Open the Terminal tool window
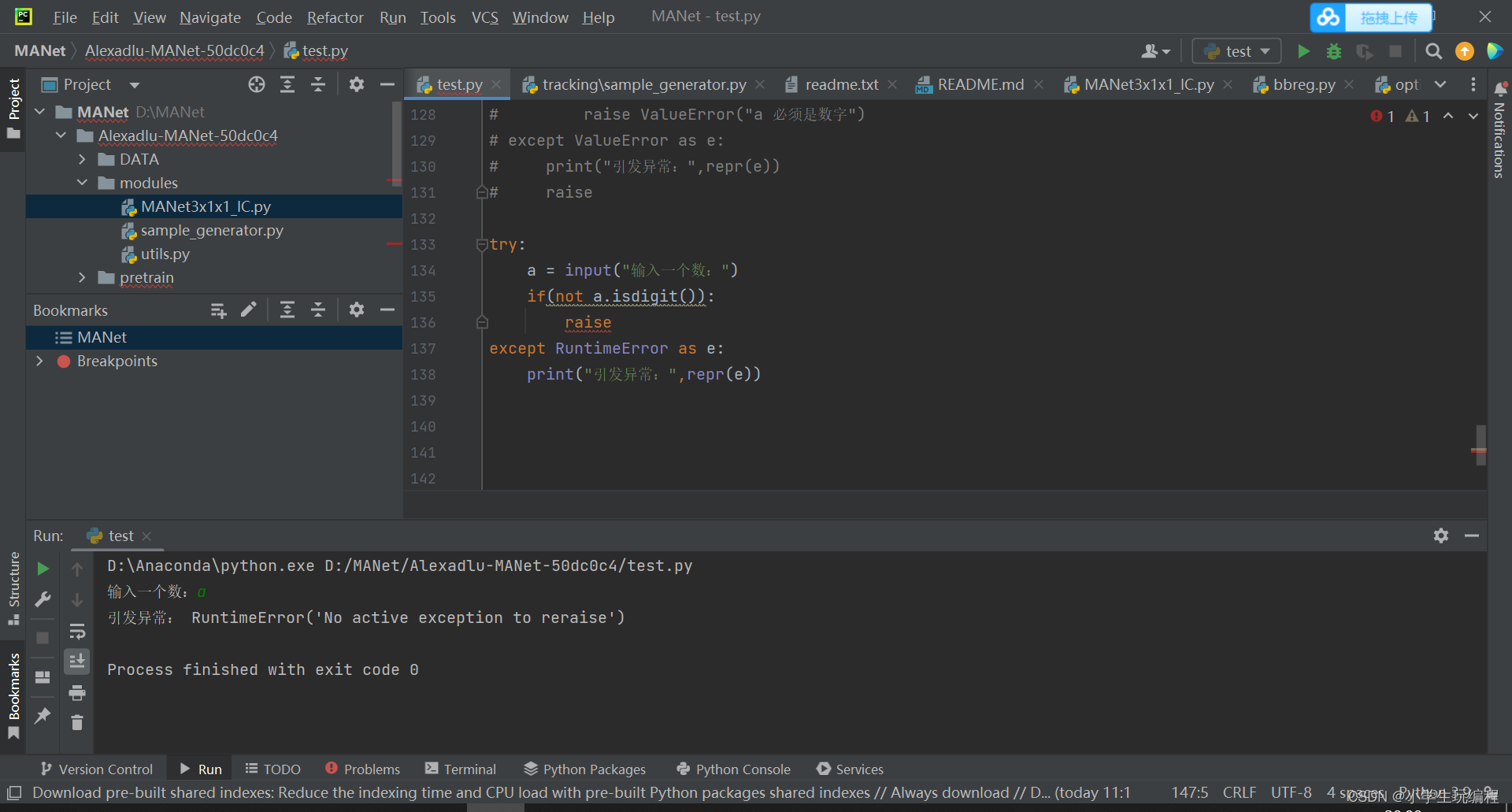1512x812 pixels. click(x=461, y=769)
